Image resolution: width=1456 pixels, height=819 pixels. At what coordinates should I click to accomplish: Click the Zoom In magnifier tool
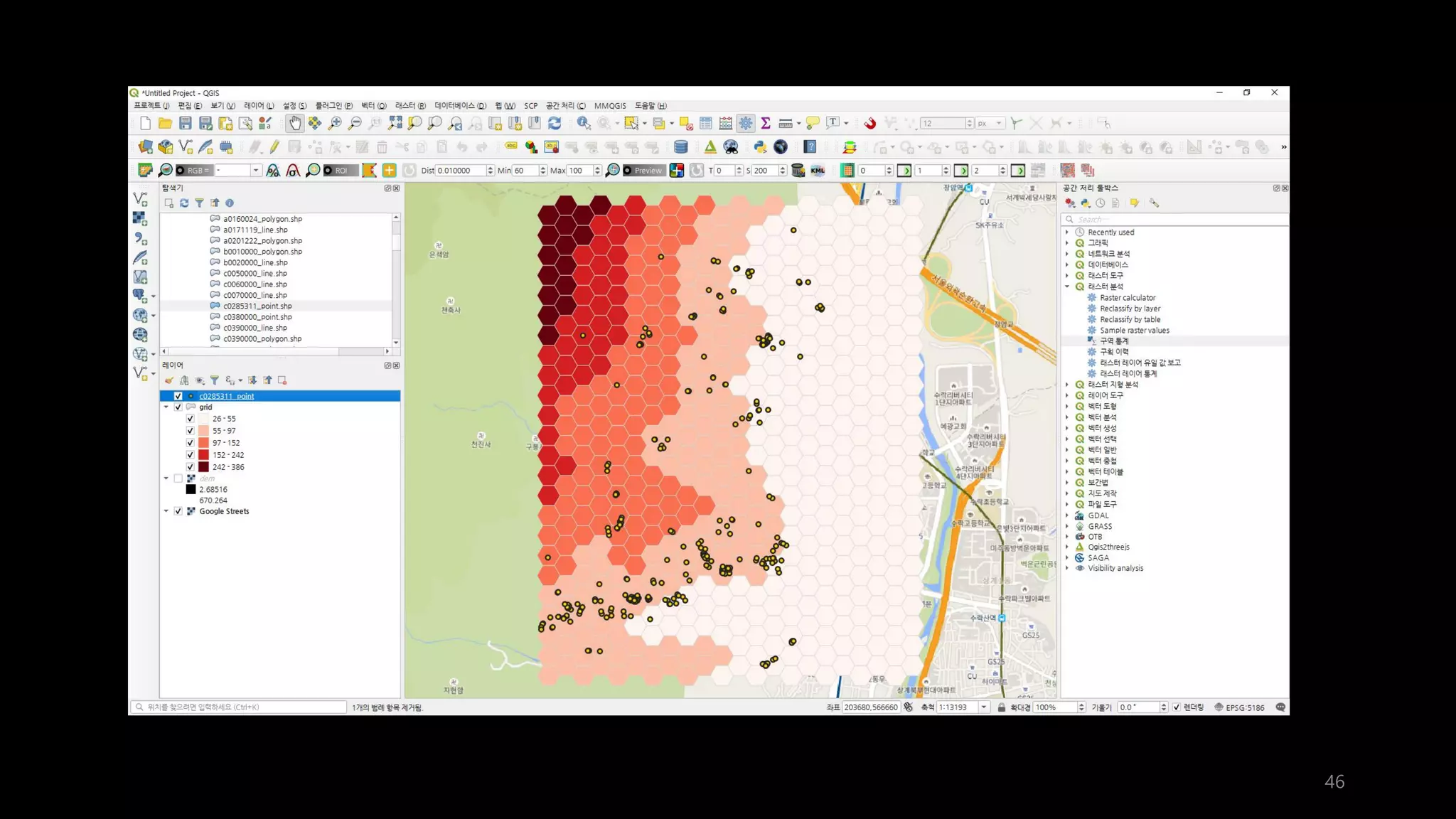(335, 124)
